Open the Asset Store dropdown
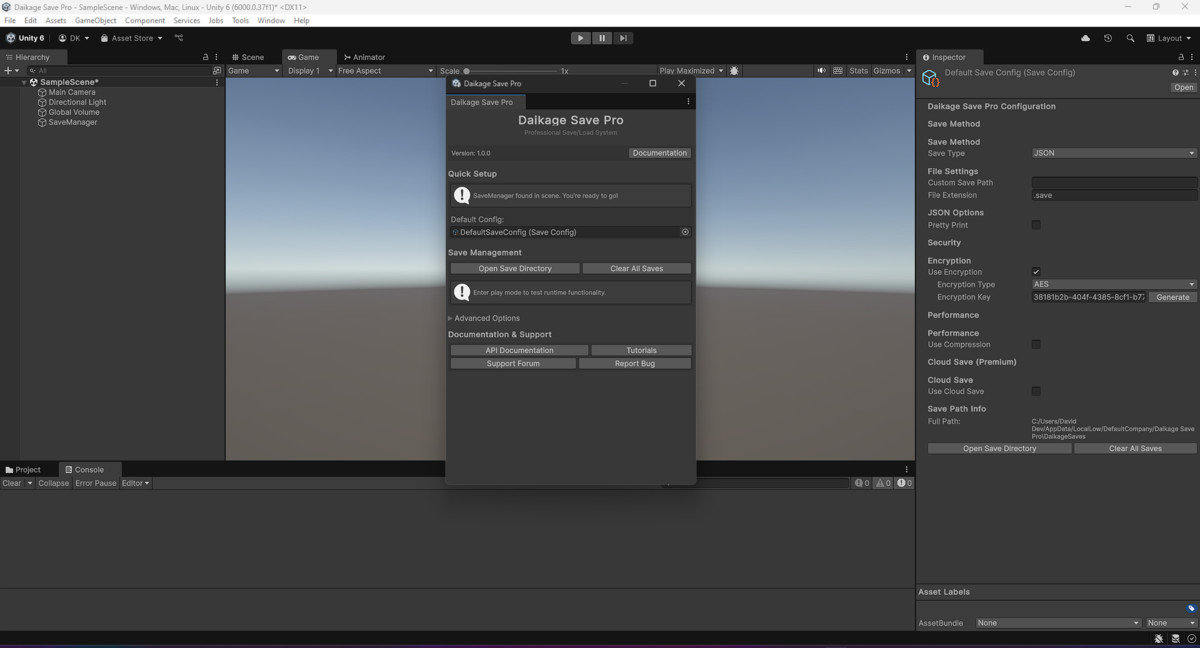1200x648 pixels. 131,38
